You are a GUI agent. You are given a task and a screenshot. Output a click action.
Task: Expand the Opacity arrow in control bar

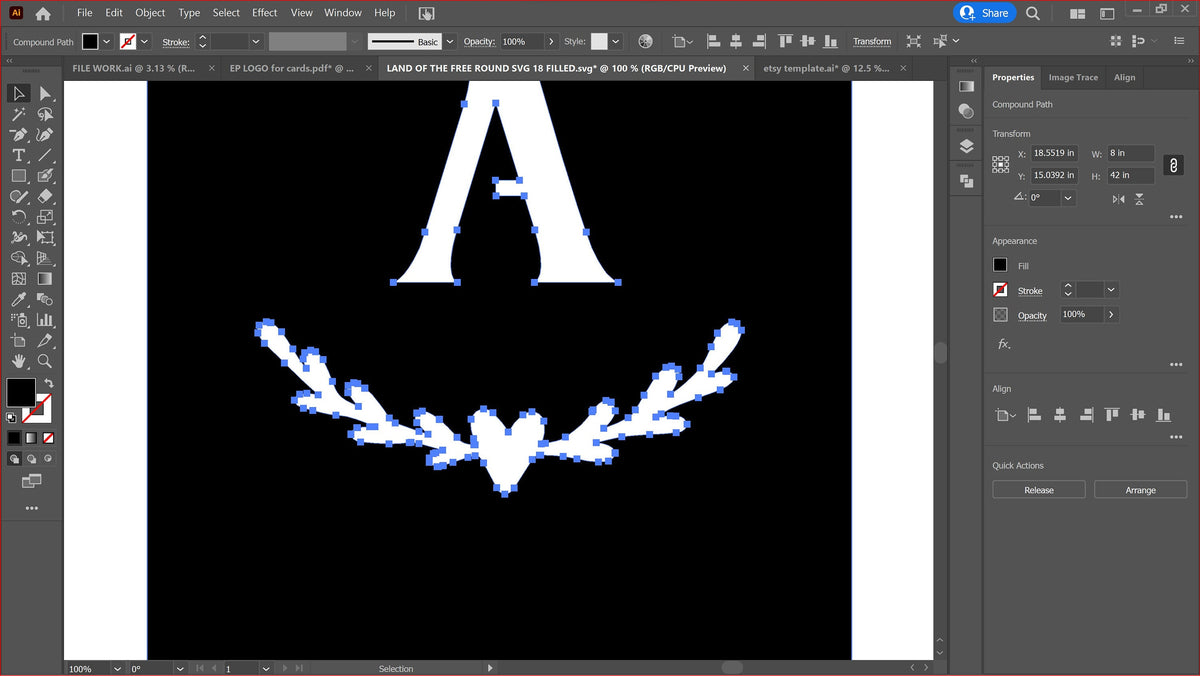[551, 41]
